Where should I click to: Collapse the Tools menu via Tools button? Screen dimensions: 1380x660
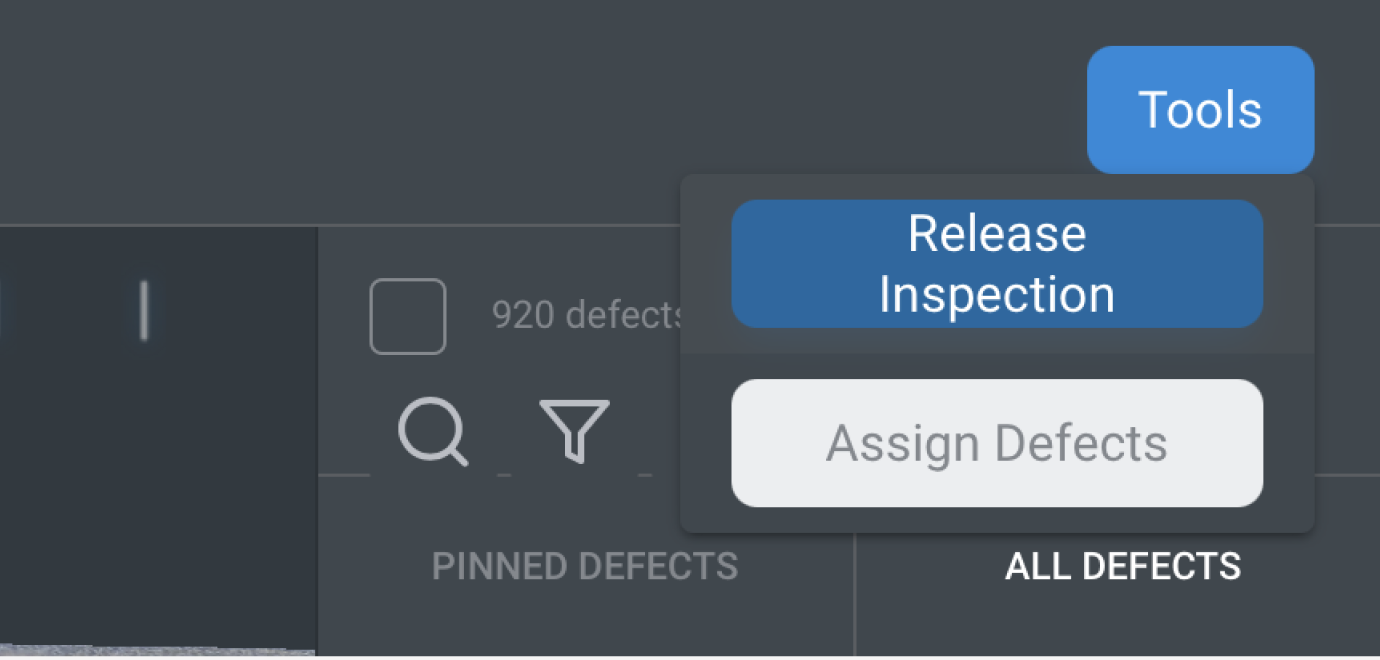(1200, 109)
